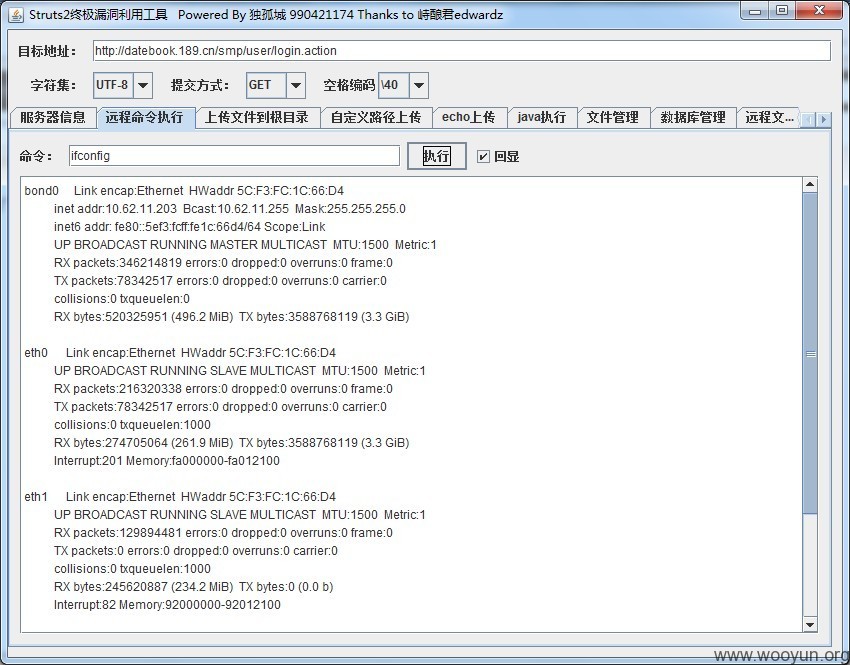Click the 'inet6 addr: fe80::5ef3' line

[189, 227]
